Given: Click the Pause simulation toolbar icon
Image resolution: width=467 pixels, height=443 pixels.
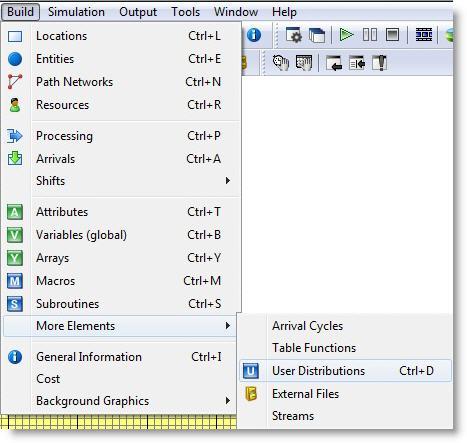Looking at the screenshot, I should [x=370, y=34].
